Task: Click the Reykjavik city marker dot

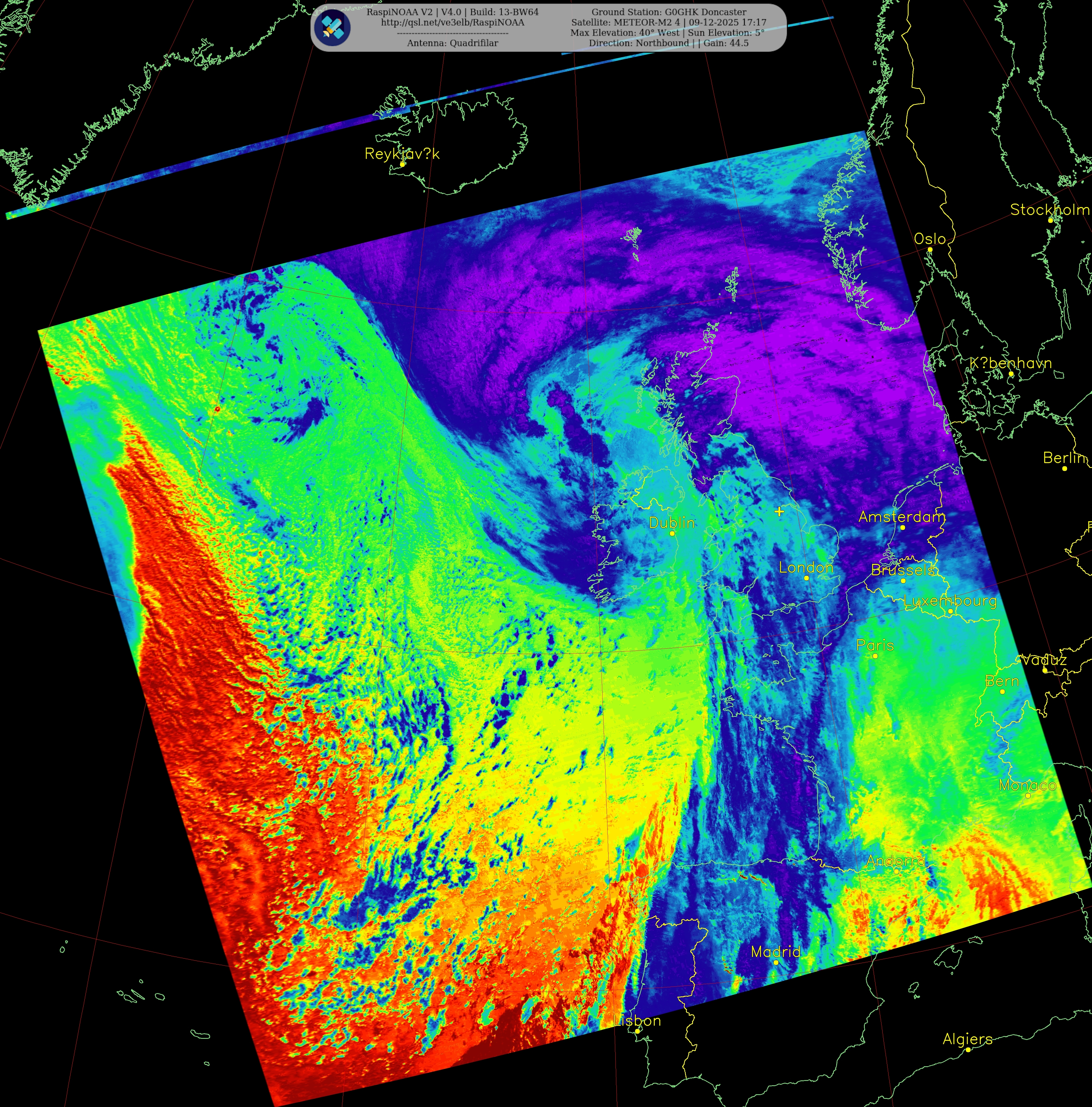Action: 403,164
